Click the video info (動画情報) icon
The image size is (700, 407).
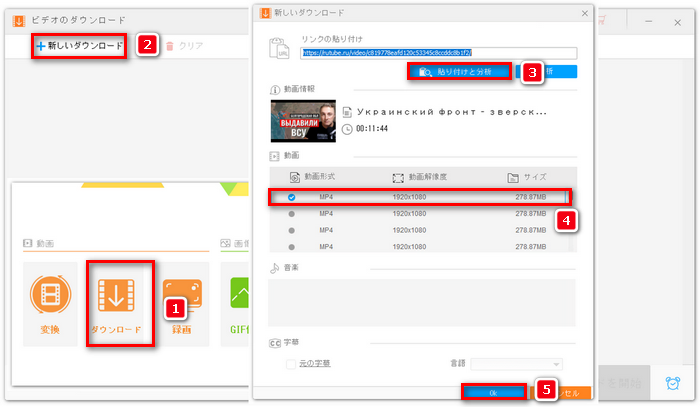[x=275, y=90]
